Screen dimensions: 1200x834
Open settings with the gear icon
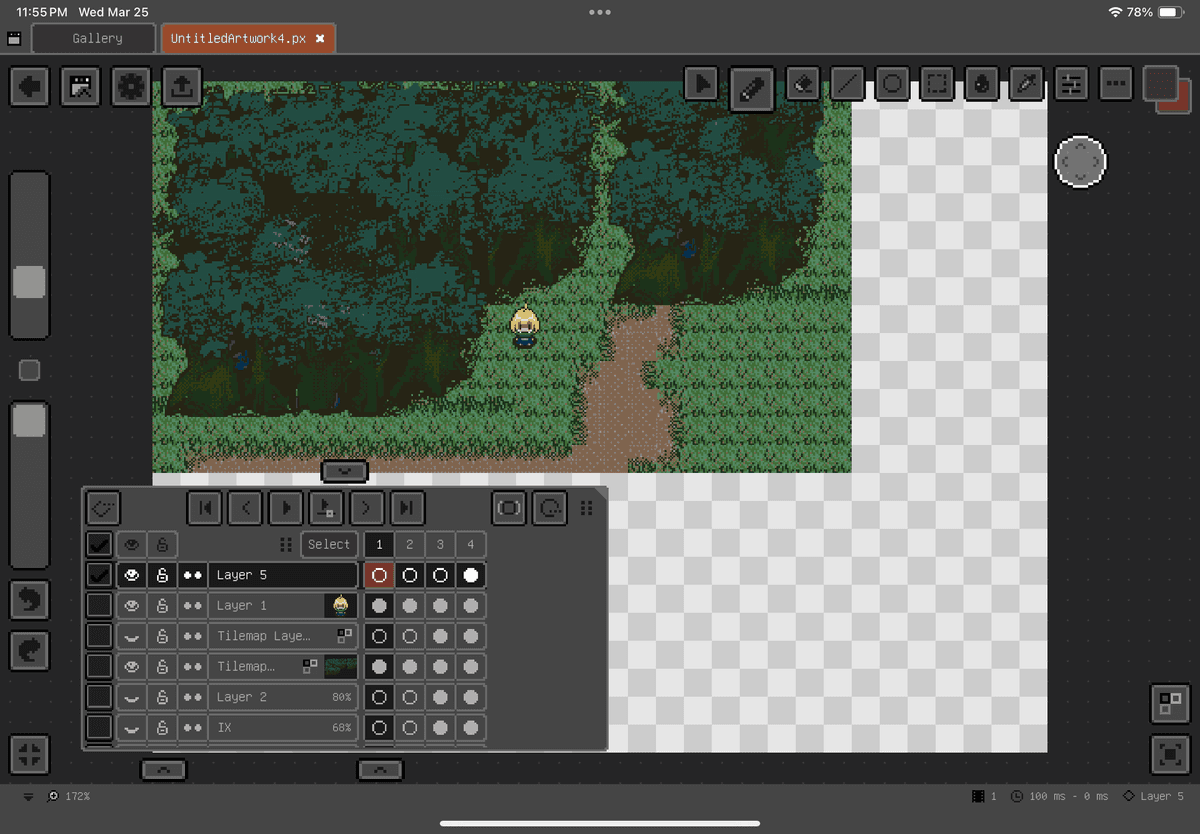point(131,87)
